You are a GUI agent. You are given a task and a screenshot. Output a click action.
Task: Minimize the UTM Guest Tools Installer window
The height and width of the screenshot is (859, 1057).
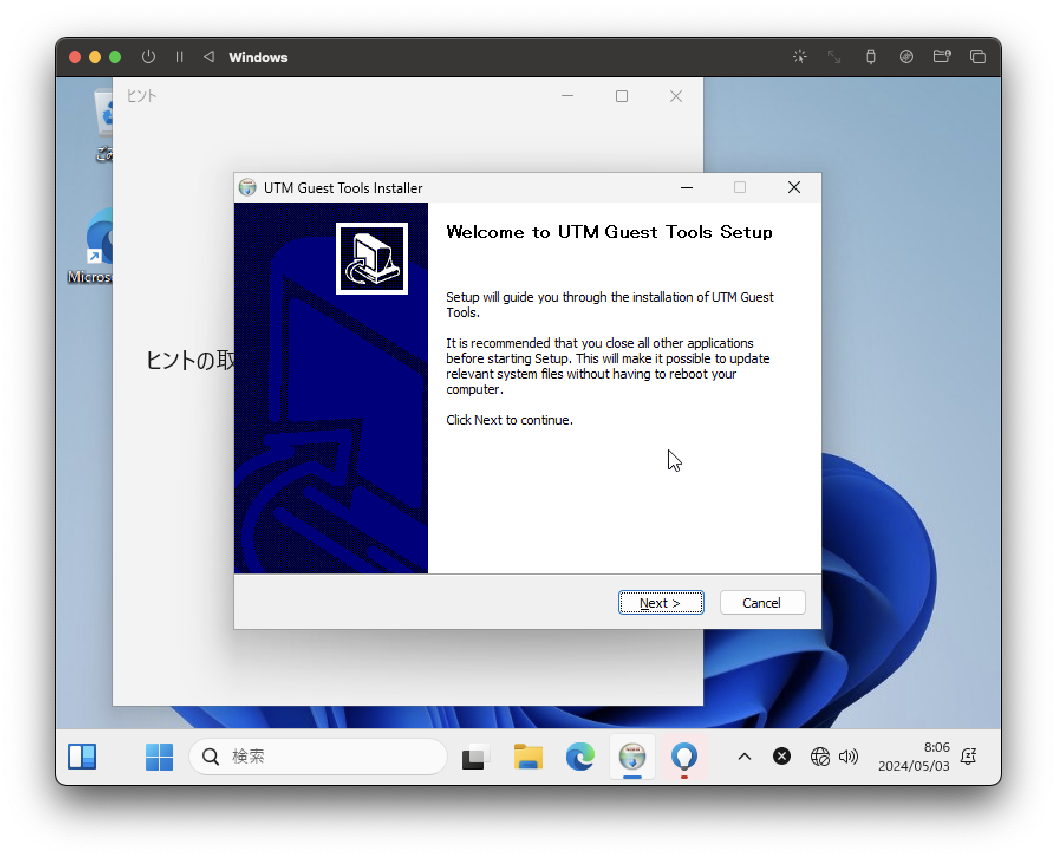[686, 187]
